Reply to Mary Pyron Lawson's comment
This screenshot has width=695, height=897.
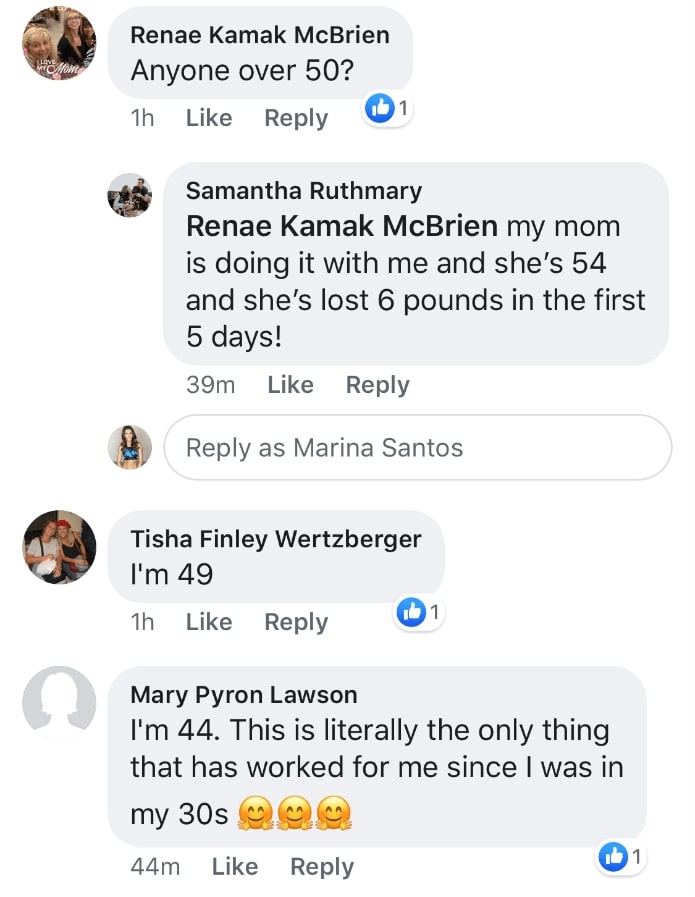pos(322,867)
